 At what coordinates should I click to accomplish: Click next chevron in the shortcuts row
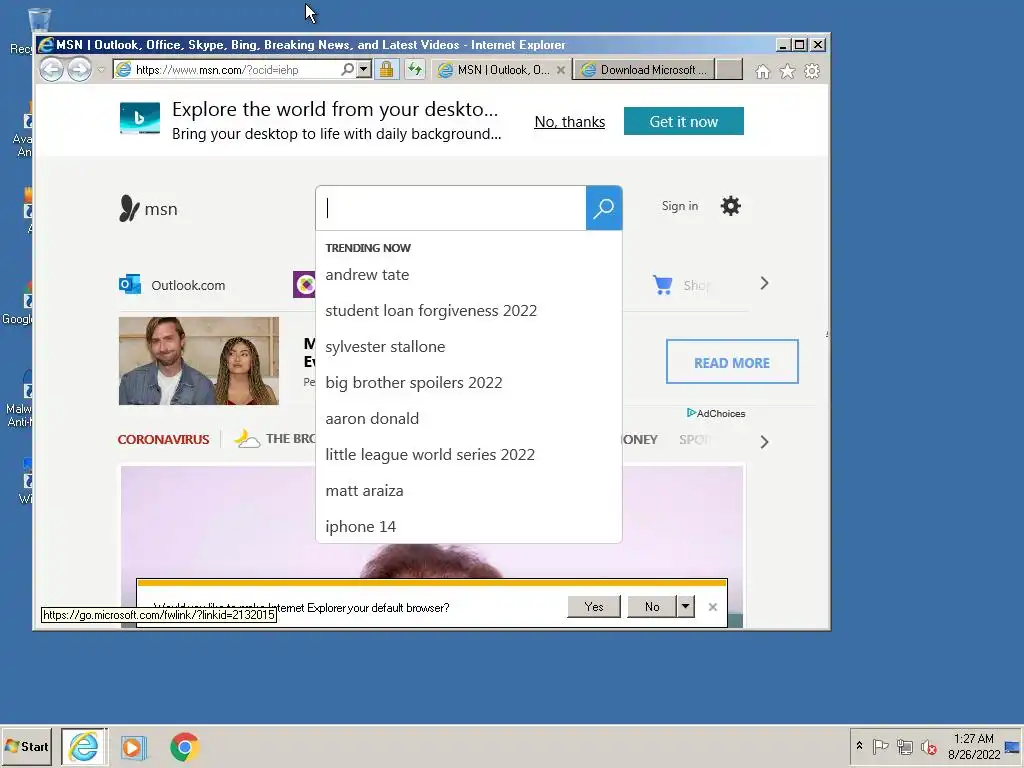764,283
